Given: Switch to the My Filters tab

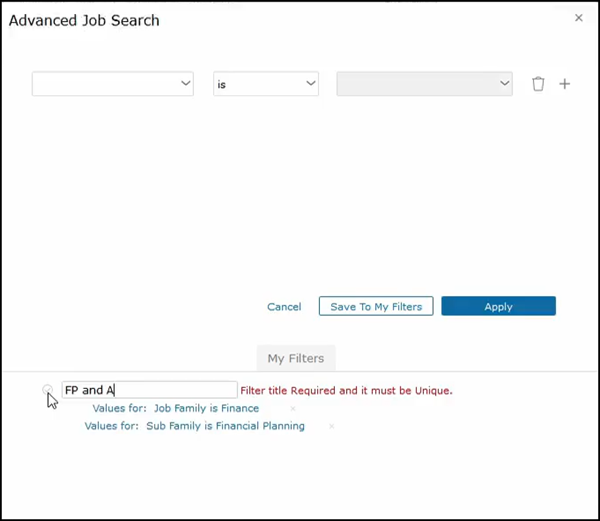Looking at the screenshot, I should [x=296, y=357].
